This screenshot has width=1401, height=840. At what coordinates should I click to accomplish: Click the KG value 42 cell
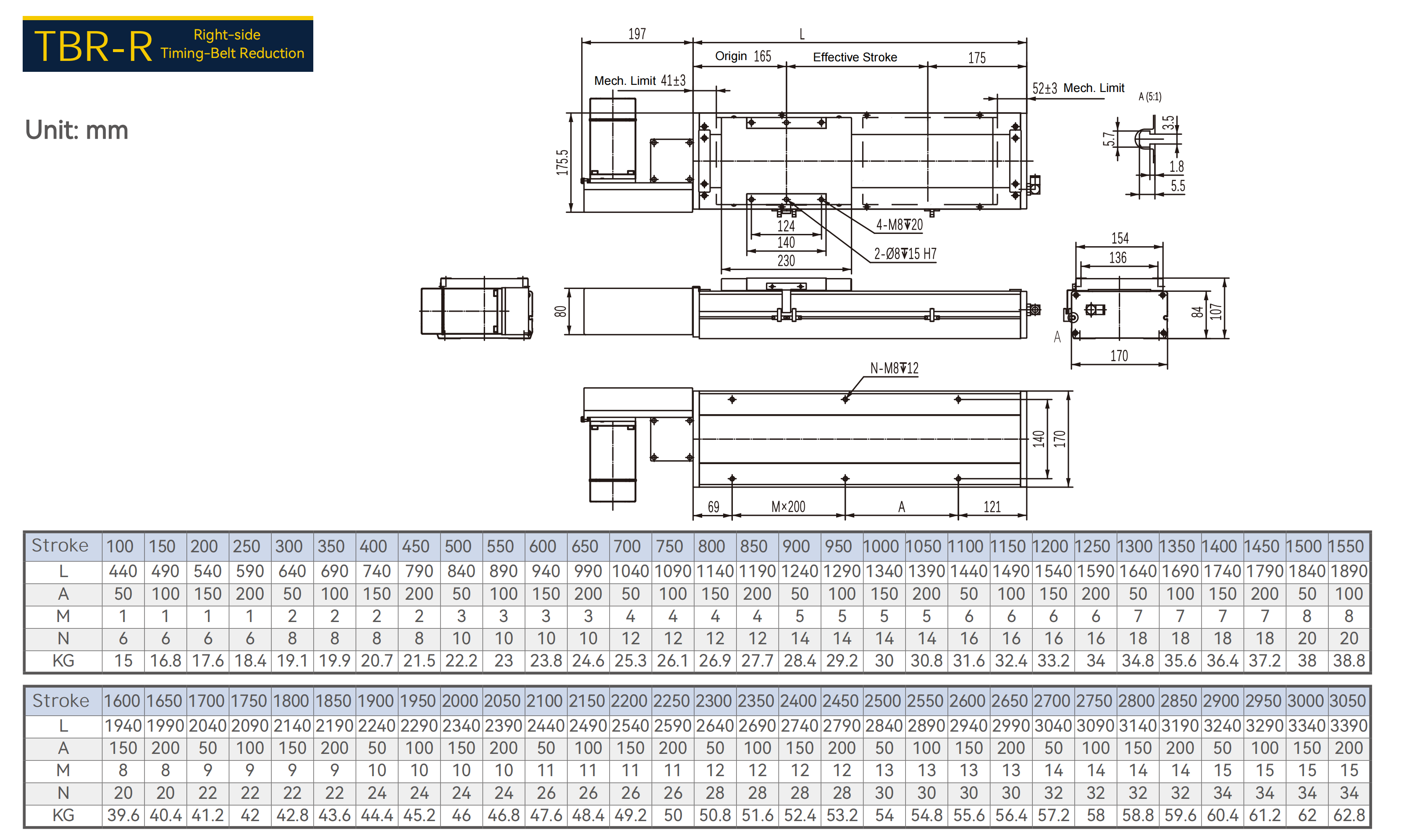coord(249,816)
